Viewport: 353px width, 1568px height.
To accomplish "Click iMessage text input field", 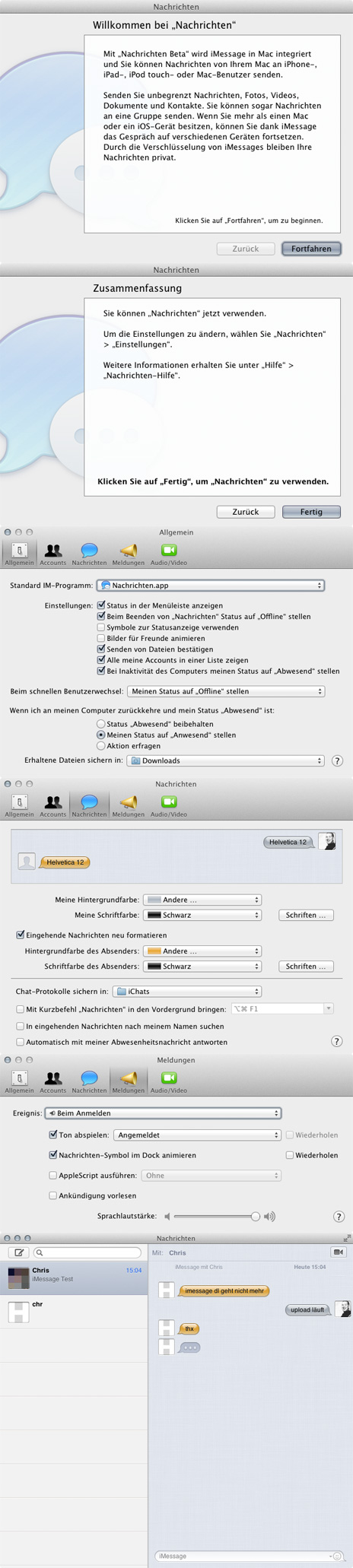I will coord(244,1556).
